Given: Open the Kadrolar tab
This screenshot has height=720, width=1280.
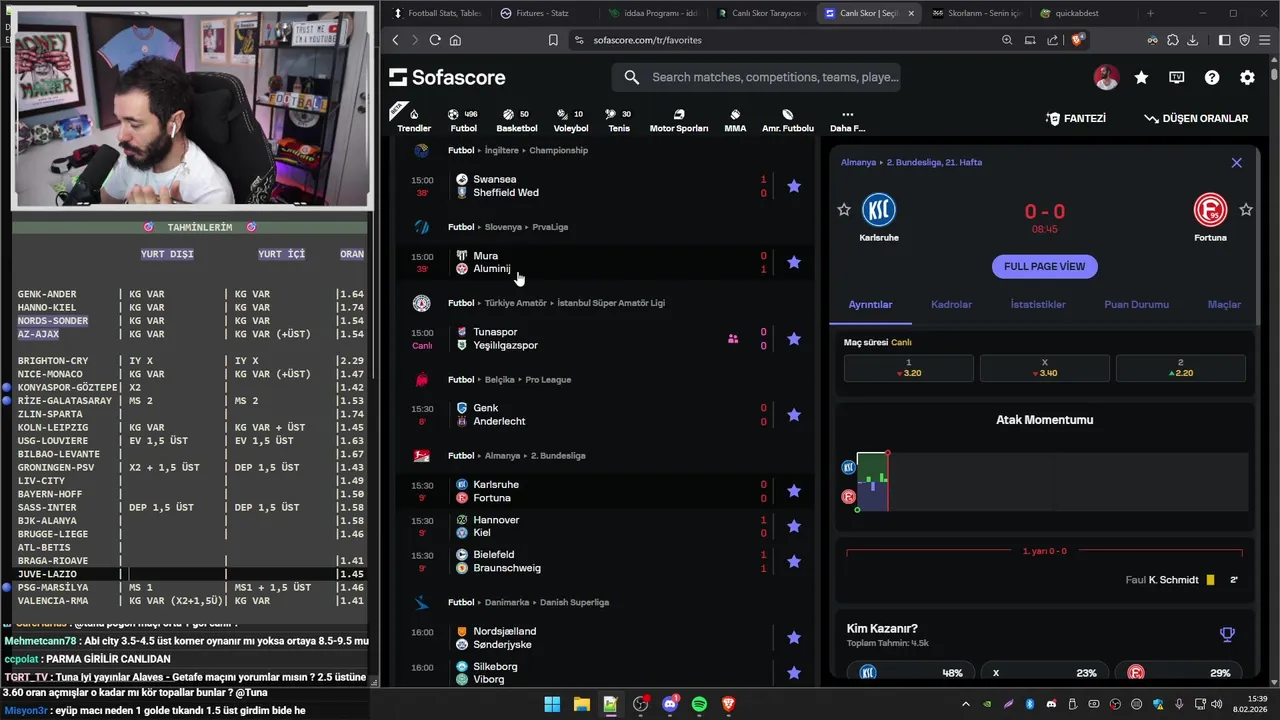Looking at the screenshot, I should [951, 304].
